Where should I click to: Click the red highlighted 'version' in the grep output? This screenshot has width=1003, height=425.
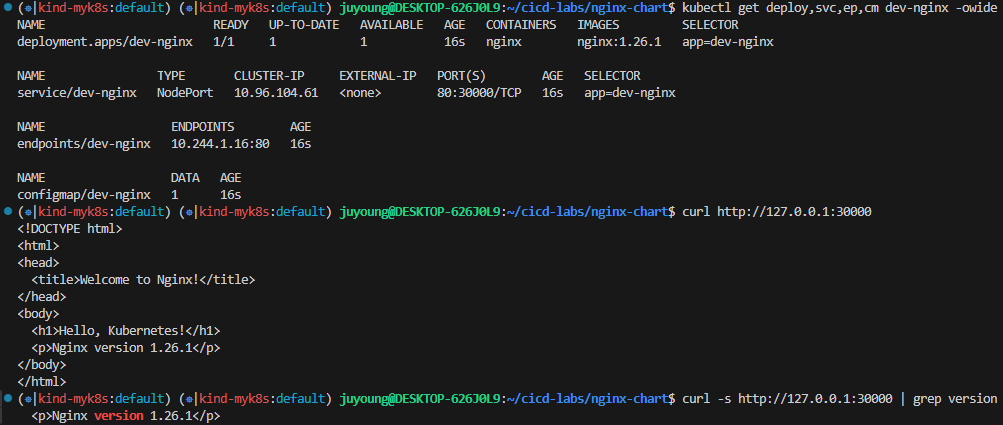[119, 415]
